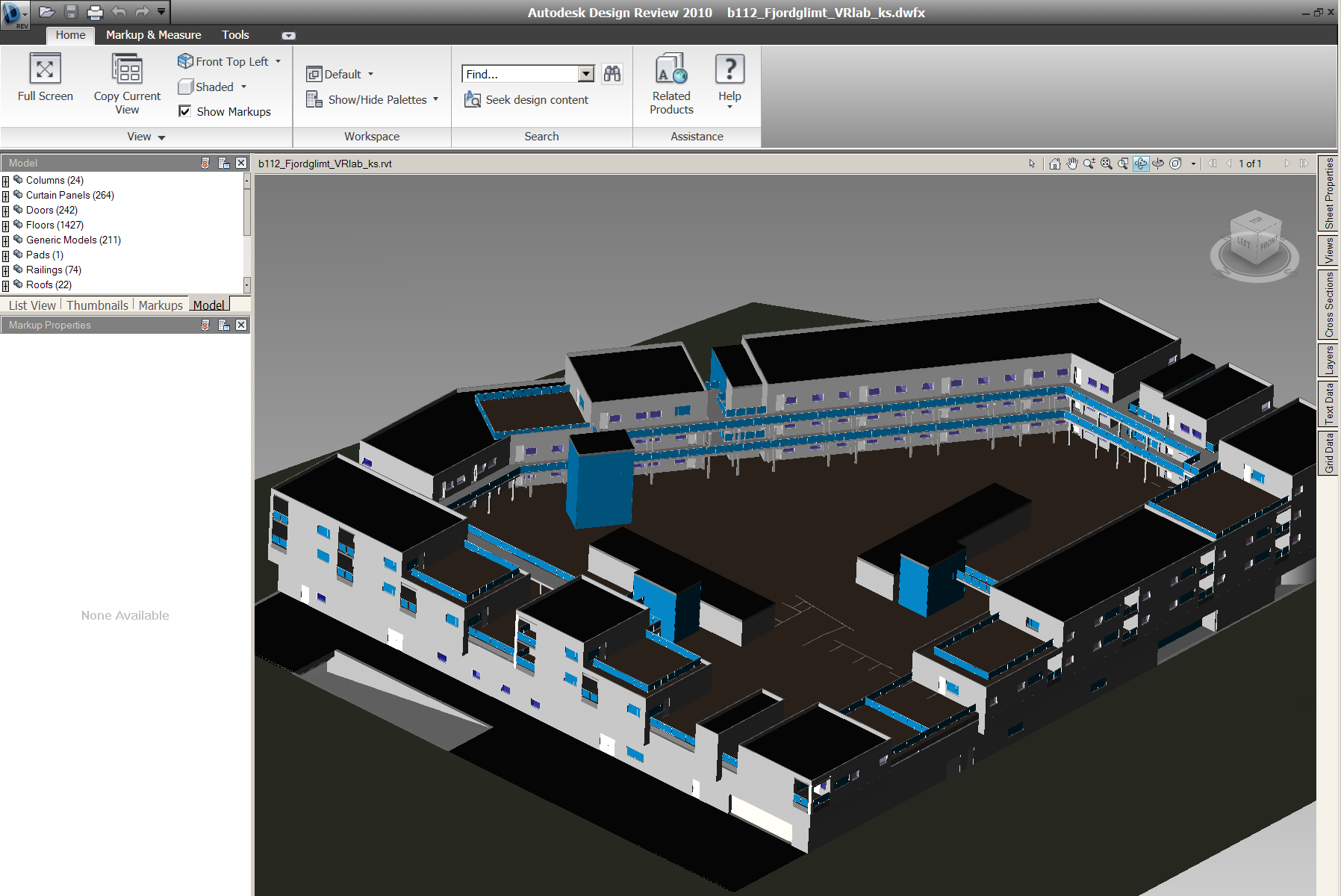Toggle the Show Markups checkbox
1341x896 pixels.
click(x=185, y=111)
